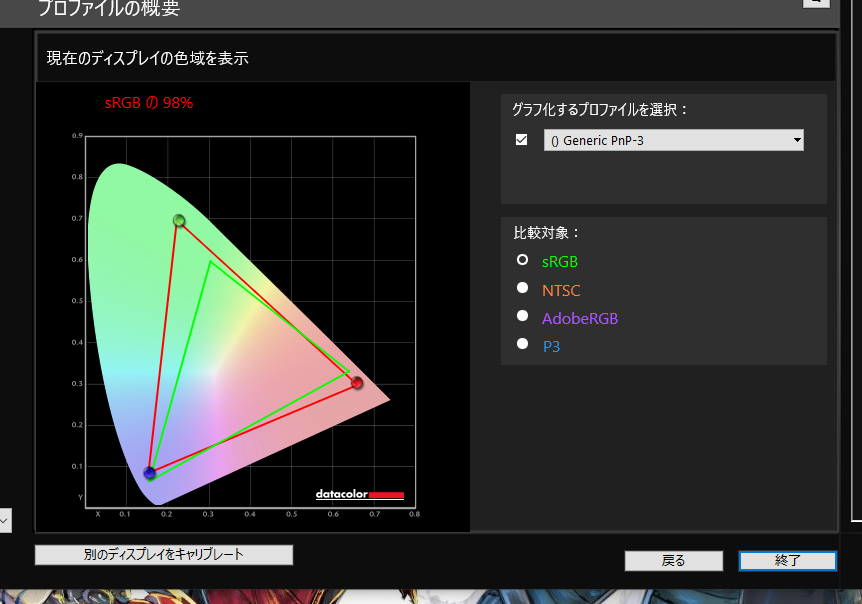Uncheck the Generic PnP-3 profile checkbox
The image size is (862, 604).
pyautogui.click(x=521, y=140)
